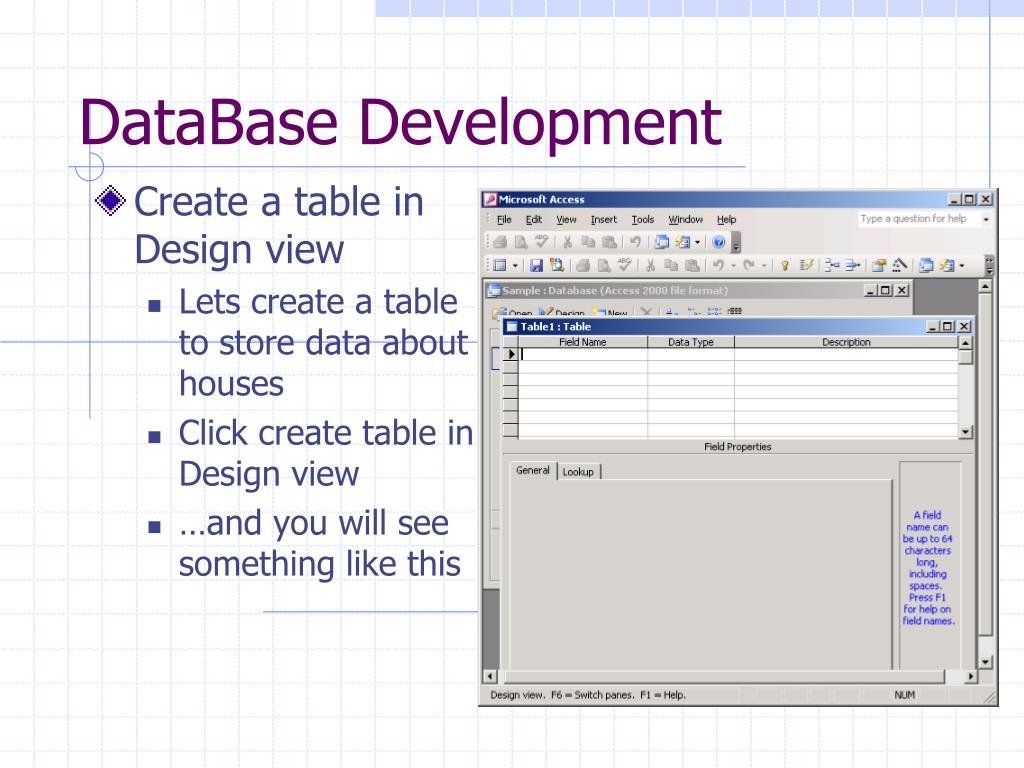Click New Object icon in the top toolbar row

(x=682, y=242)
